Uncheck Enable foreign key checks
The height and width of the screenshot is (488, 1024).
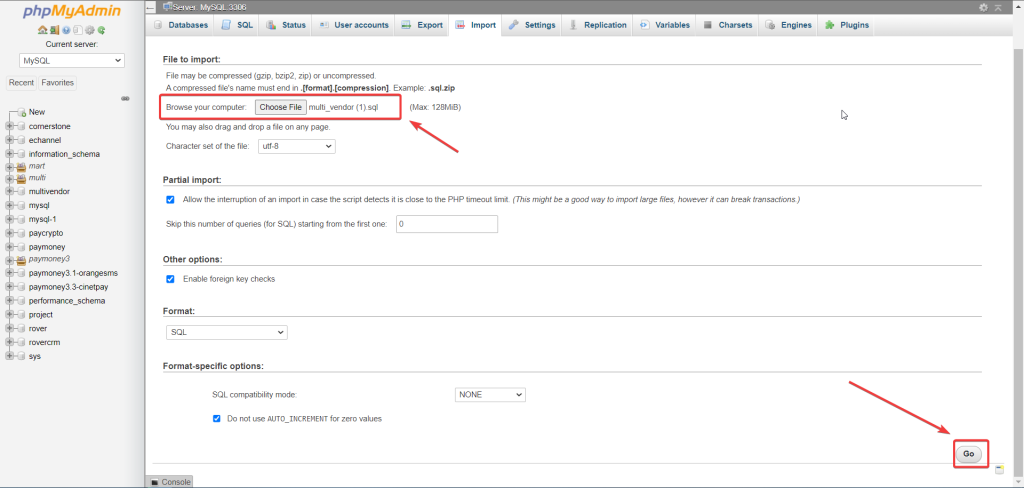[170, 279]
